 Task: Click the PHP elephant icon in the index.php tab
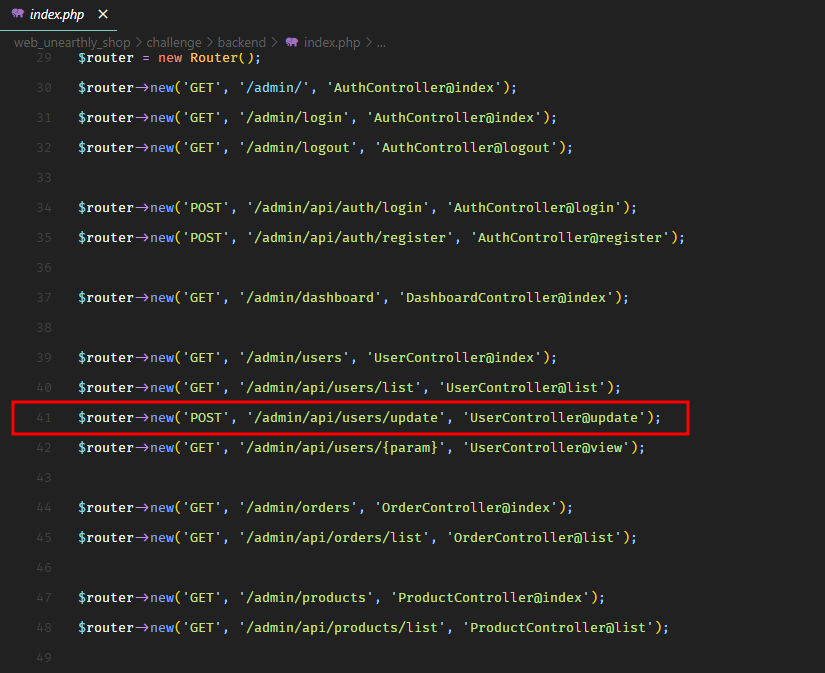(x=17, y=15)
